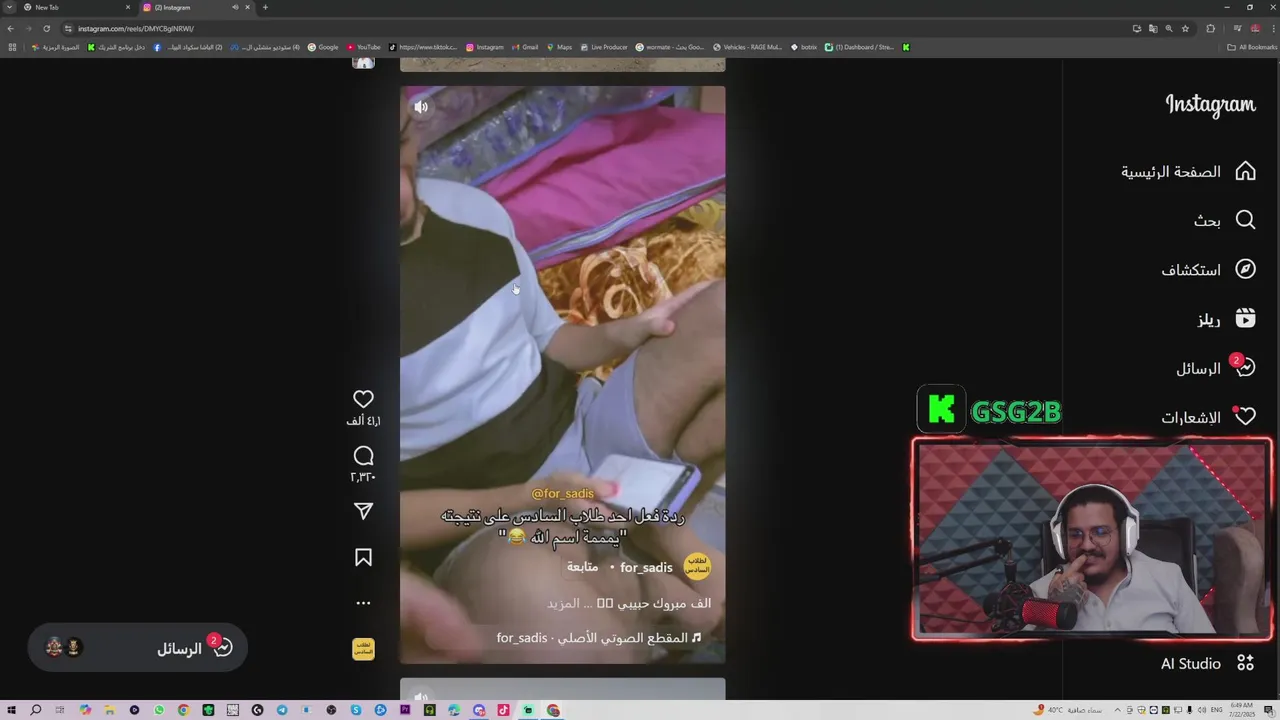1280x720 pixels.
Task: Open Live Producer bookmark
Action: (604, 47)
